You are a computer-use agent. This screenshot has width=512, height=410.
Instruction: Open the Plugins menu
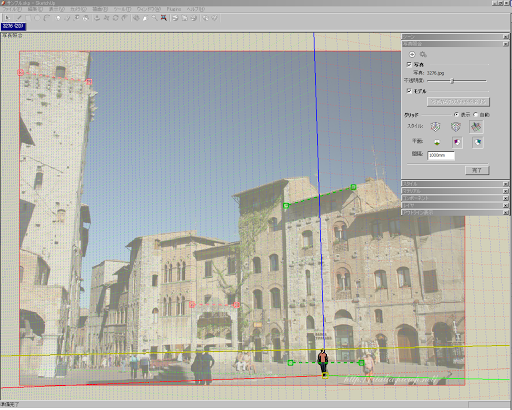point(174,9)
